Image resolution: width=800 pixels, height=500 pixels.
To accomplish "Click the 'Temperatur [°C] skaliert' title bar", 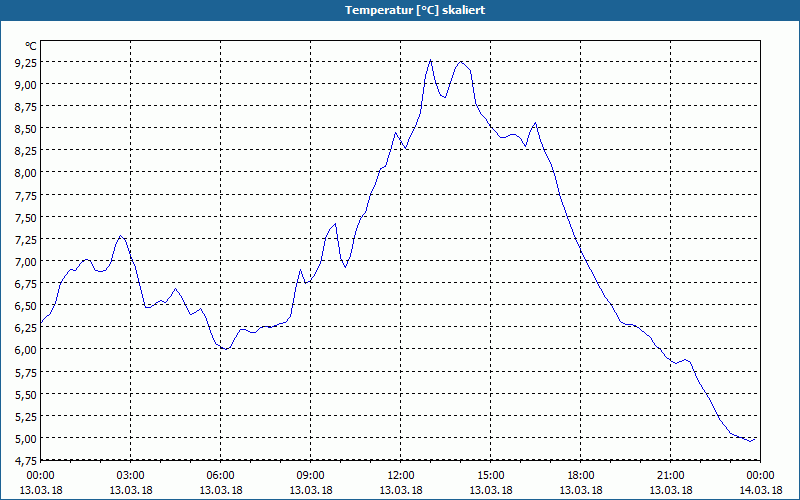I will (400, 10).
